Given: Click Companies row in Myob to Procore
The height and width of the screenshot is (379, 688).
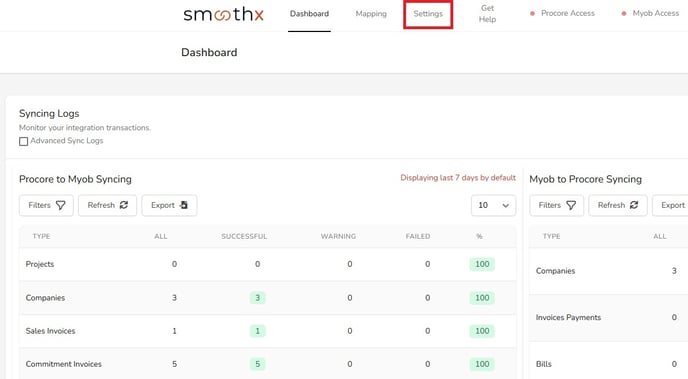Looking at the screenshot, I should coord(608,271).
